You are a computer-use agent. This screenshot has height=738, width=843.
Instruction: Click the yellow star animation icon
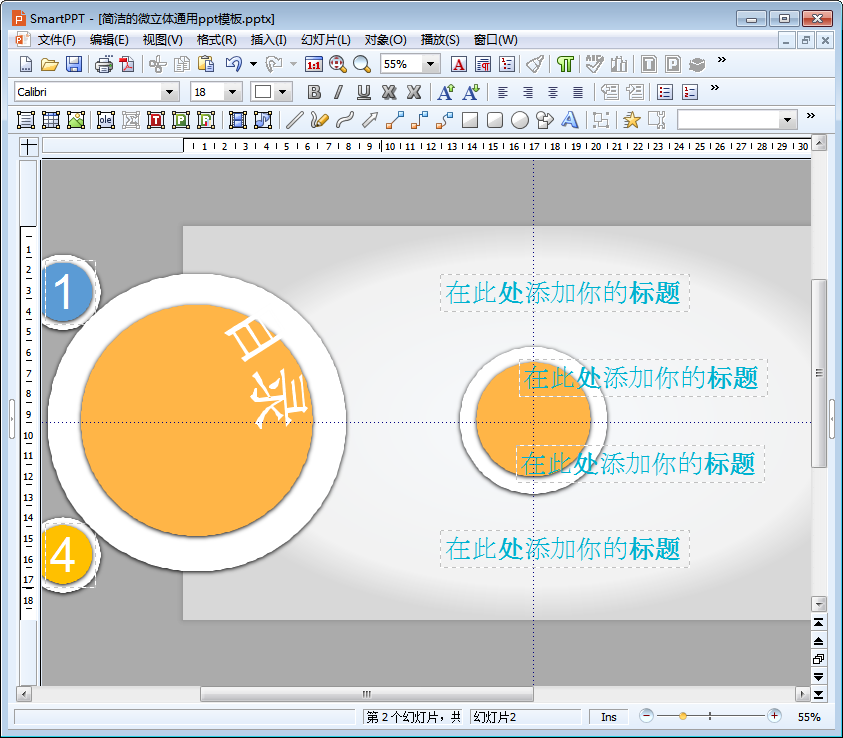(631, 120)
